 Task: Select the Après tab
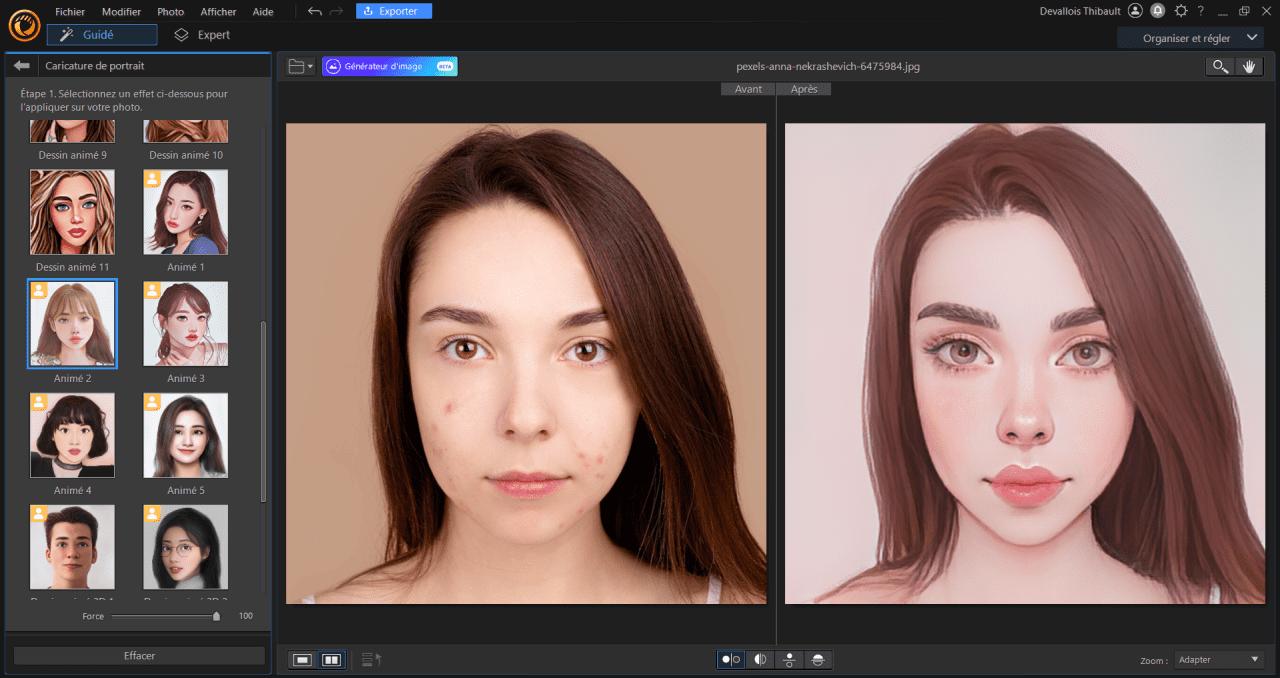(x=806, y=88)
